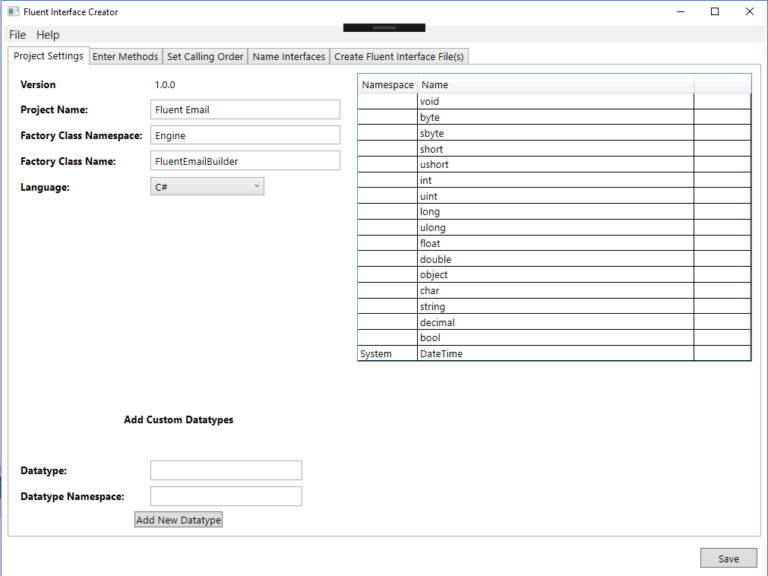Screen dimensions: 768x576
Task: Go to the Name Interfaces tab
Action: [x=288, y=56]
